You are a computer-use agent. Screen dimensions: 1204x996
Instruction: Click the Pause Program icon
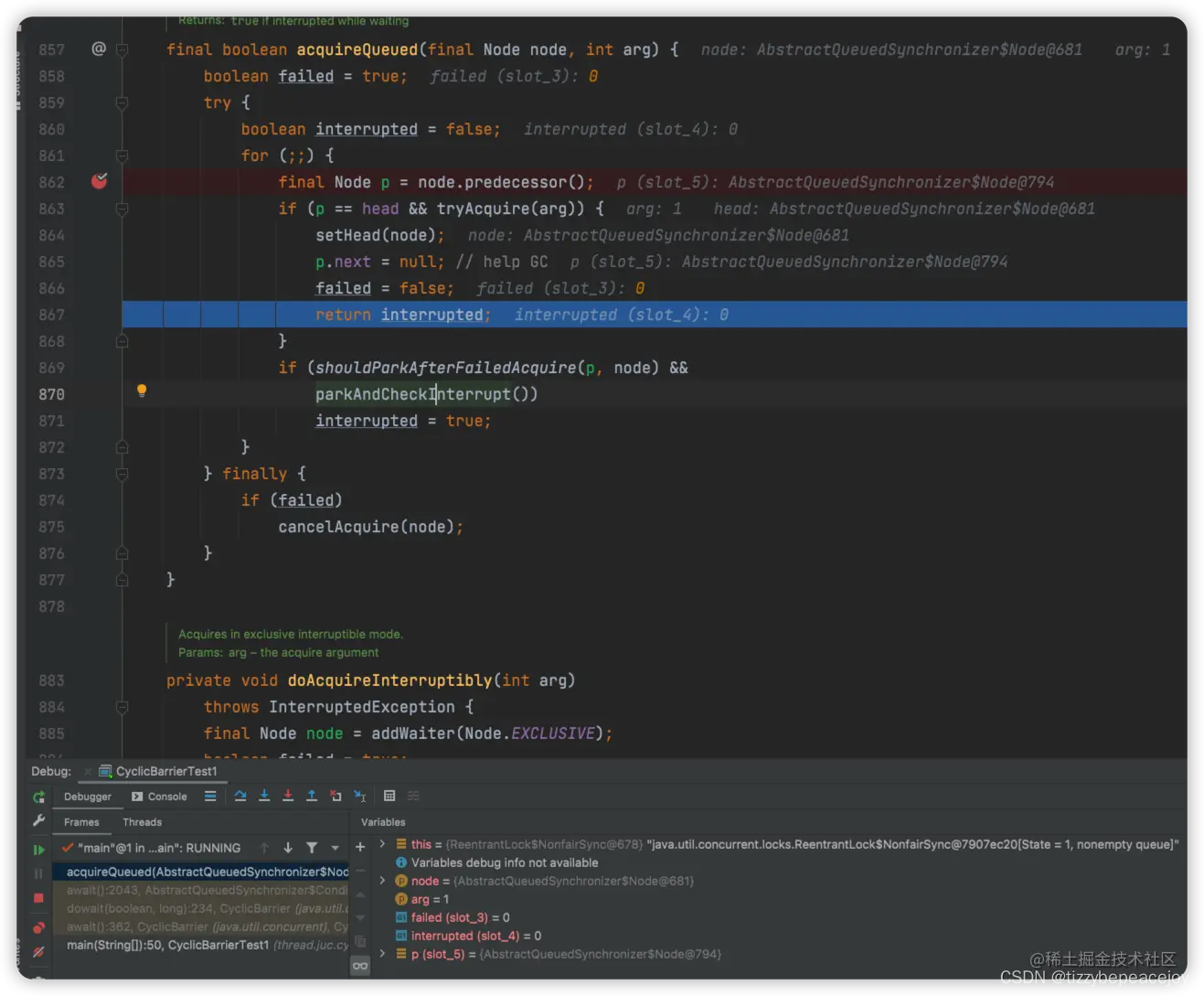click(38, 873)
